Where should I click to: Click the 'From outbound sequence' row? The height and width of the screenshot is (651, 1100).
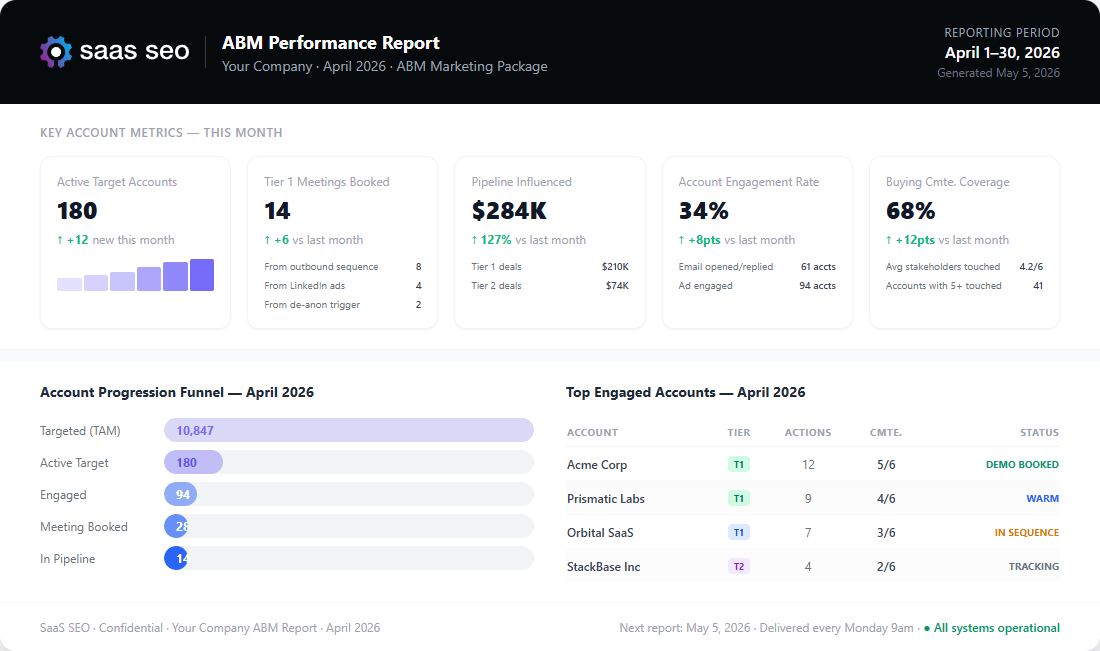[x=342, y=267]
